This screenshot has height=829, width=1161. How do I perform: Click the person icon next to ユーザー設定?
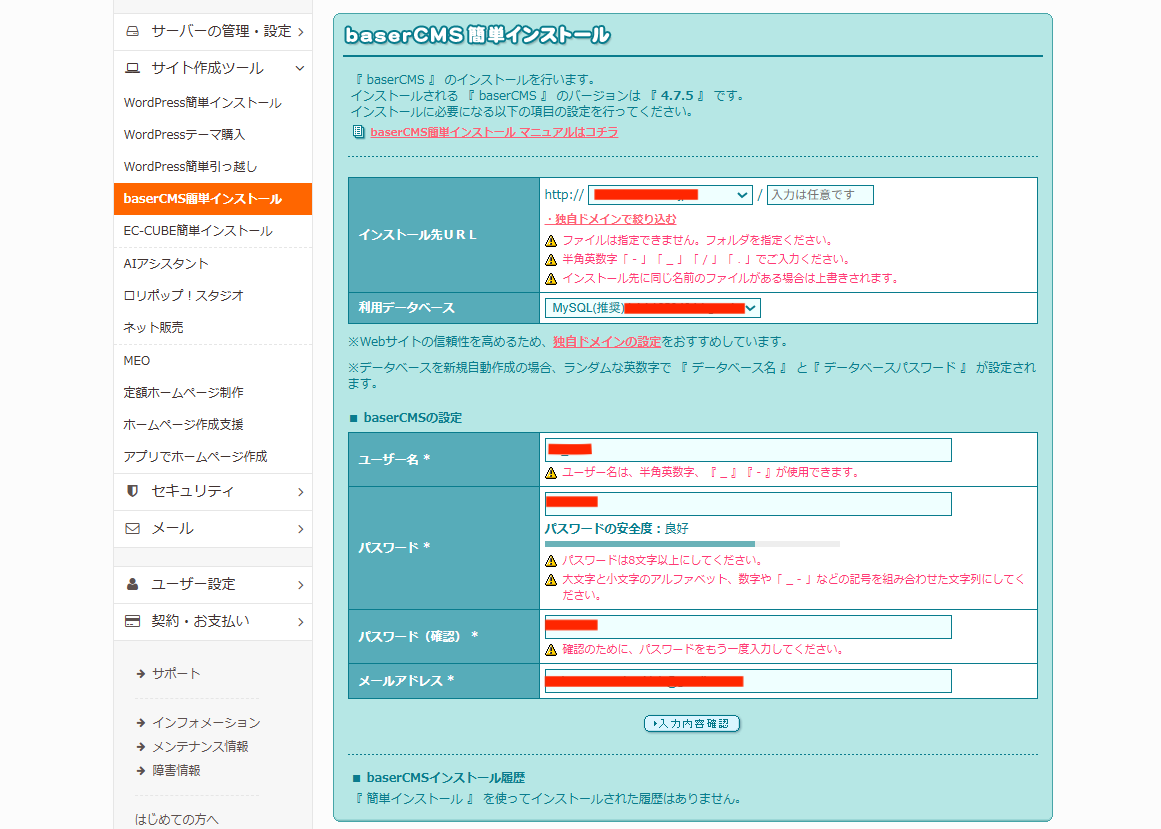(134, 584)
